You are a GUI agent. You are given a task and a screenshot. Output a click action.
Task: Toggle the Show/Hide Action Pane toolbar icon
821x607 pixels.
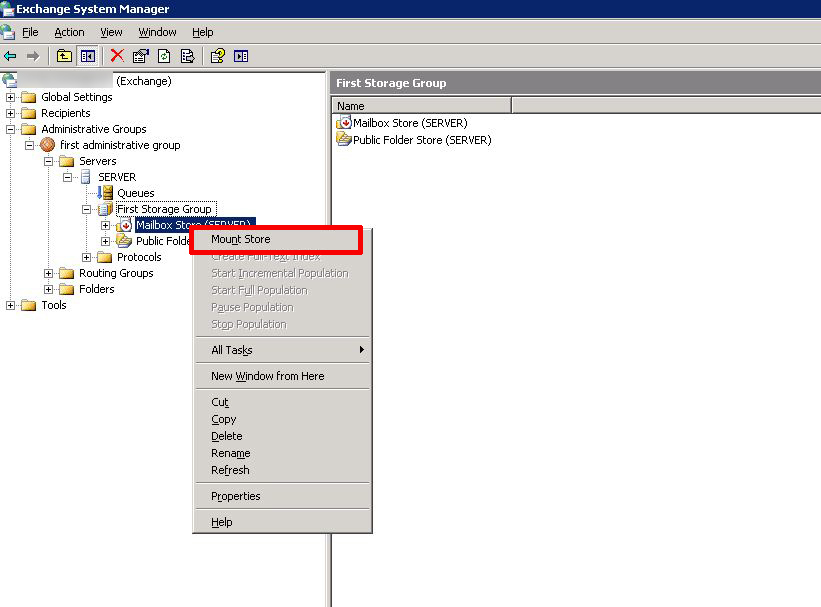[241, 56]
